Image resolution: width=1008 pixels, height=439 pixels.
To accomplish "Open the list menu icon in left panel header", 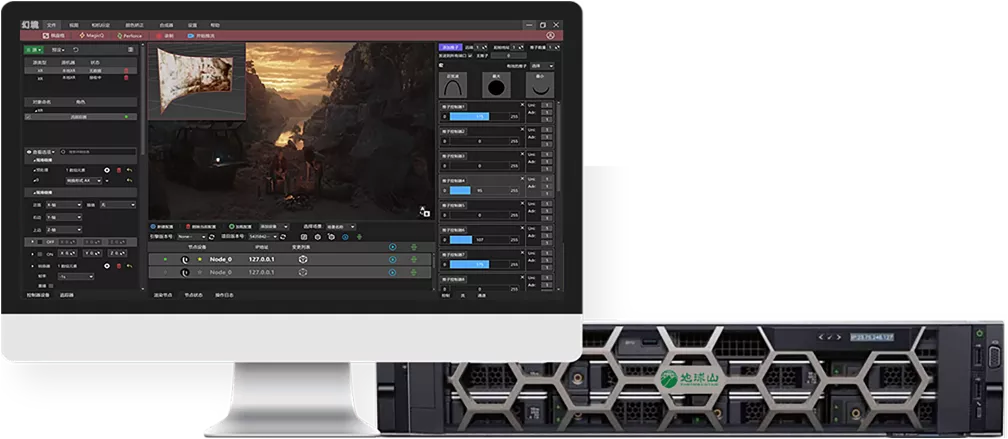I will tap(130, 49).
